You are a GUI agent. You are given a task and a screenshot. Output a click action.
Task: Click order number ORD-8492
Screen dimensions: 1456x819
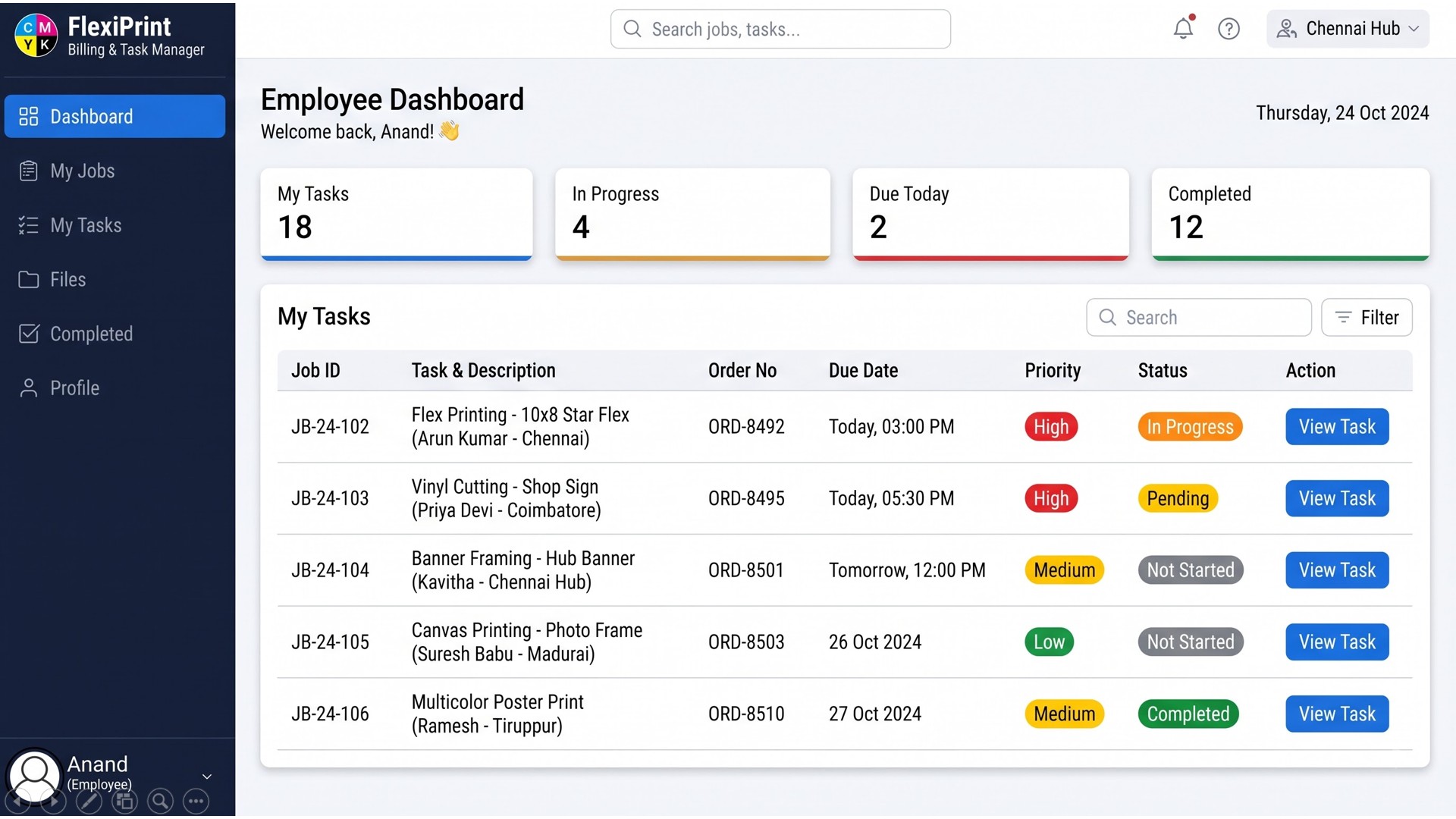coord(746,426)
